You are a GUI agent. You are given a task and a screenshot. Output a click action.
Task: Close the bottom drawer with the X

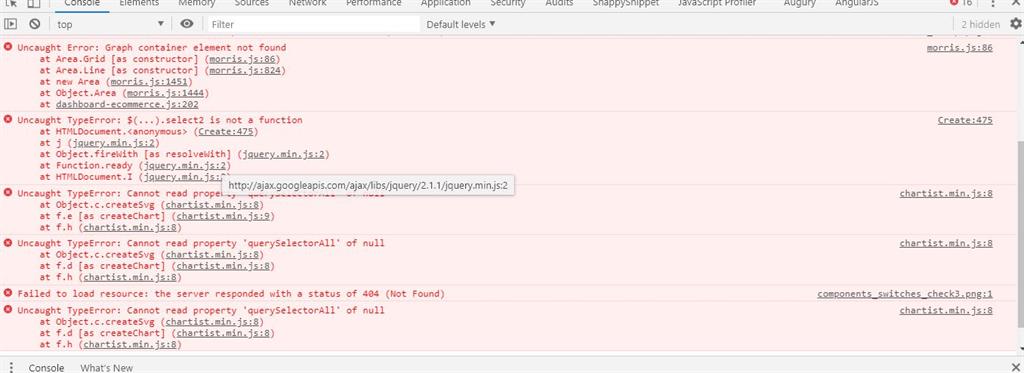pyautogui.click(x=1015, y=367)
